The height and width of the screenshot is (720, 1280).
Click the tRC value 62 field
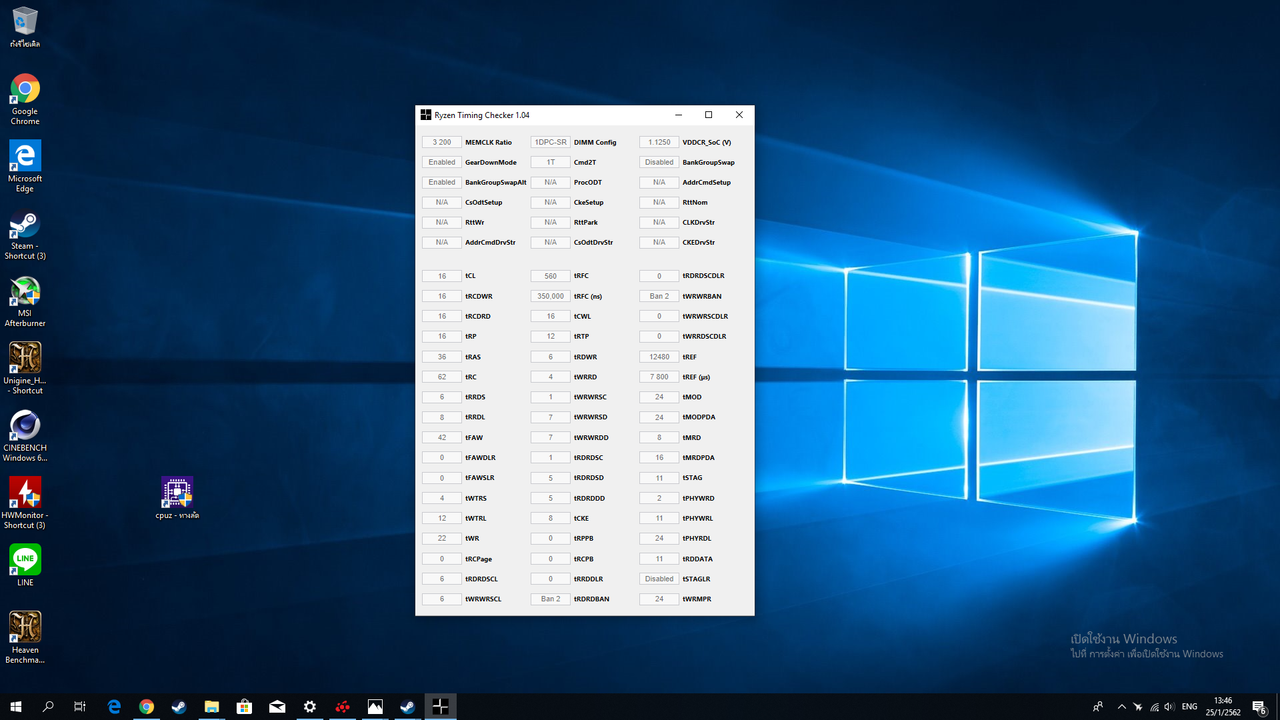click(442, 377)
